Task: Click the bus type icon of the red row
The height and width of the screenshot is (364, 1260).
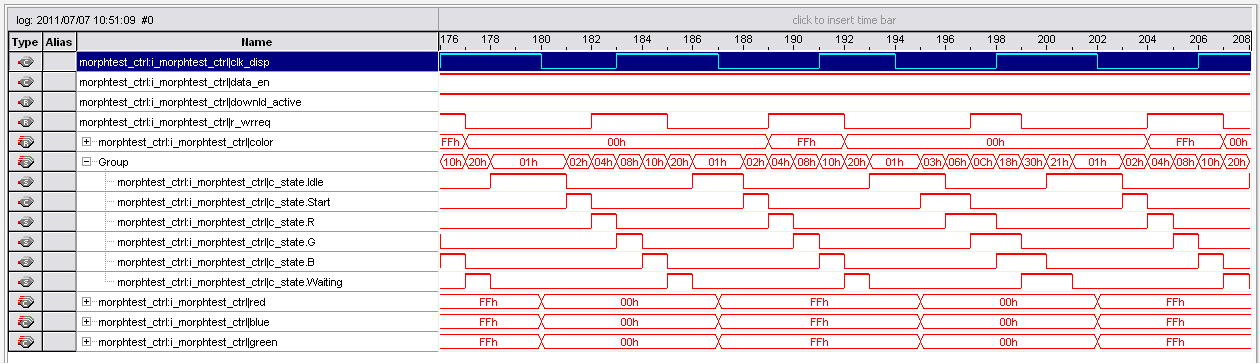Action: click(25, 302)
